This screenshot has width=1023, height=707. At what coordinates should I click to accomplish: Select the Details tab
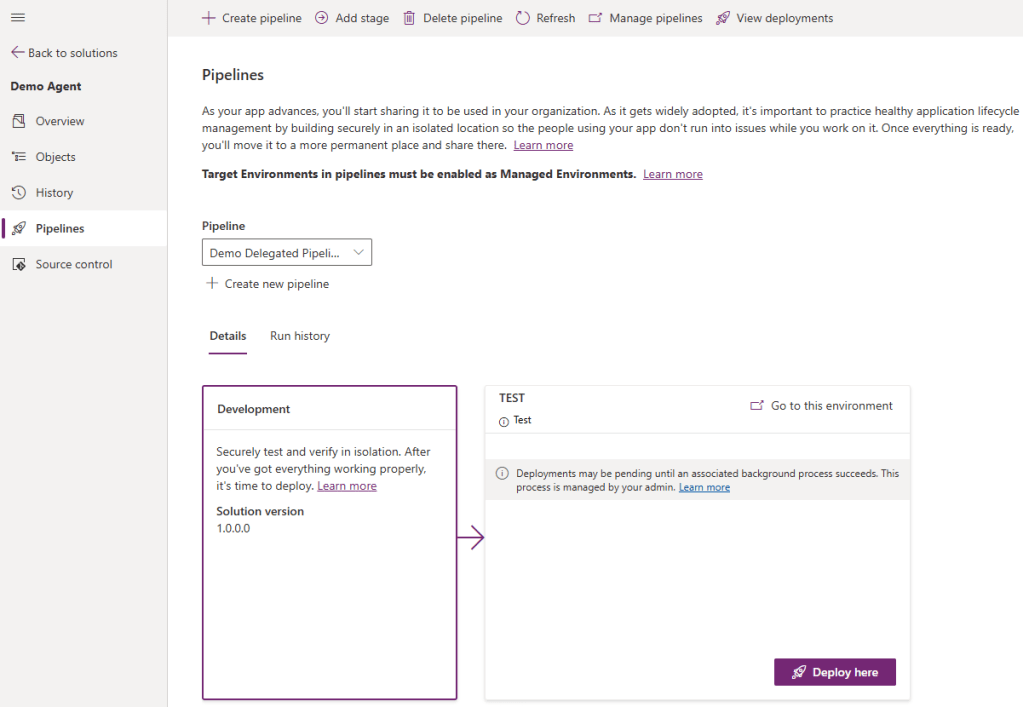coord(228,336)
